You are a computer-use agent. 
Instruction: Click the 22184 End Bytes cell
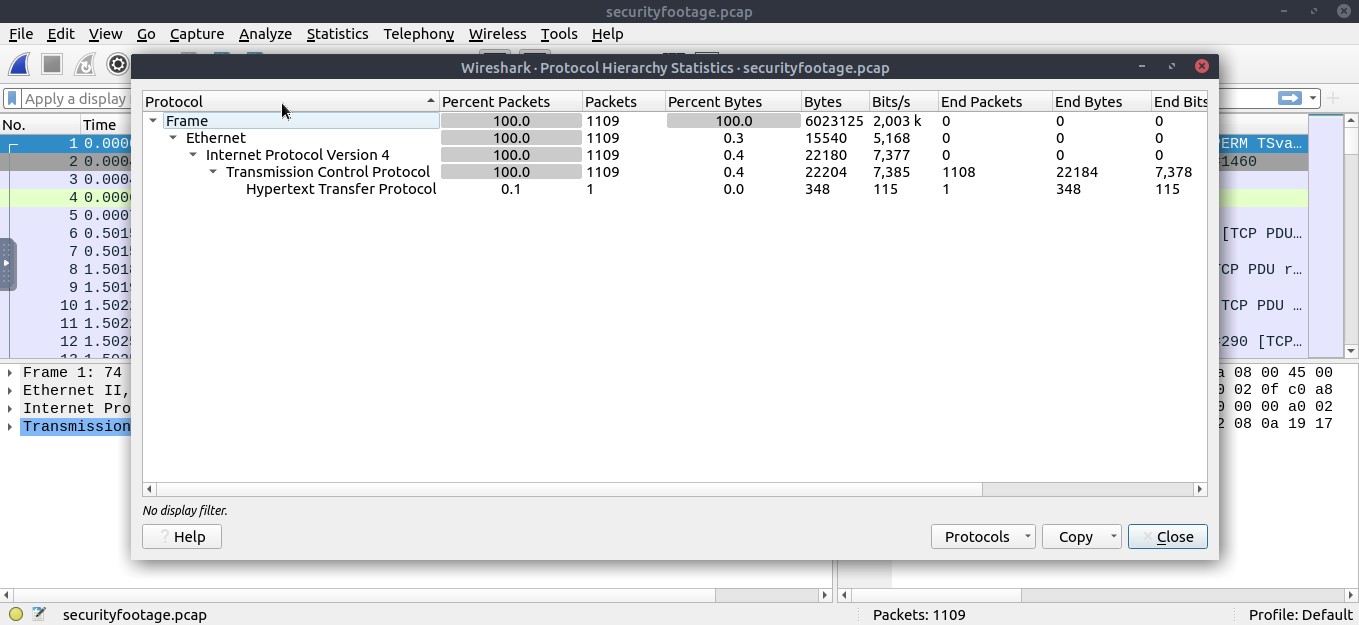pos(1076,172)
